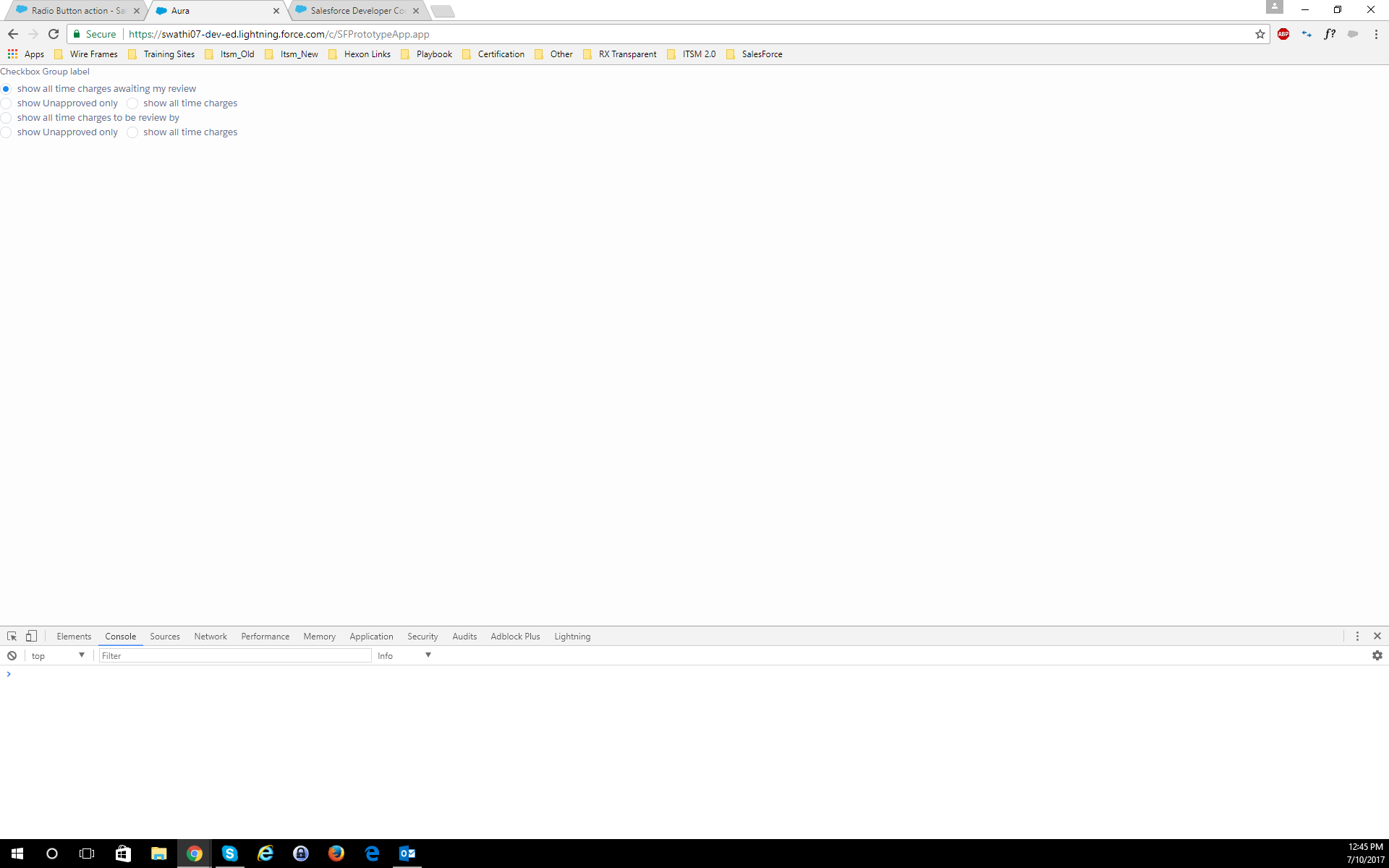Clear console with the block icon

(12, 655)
